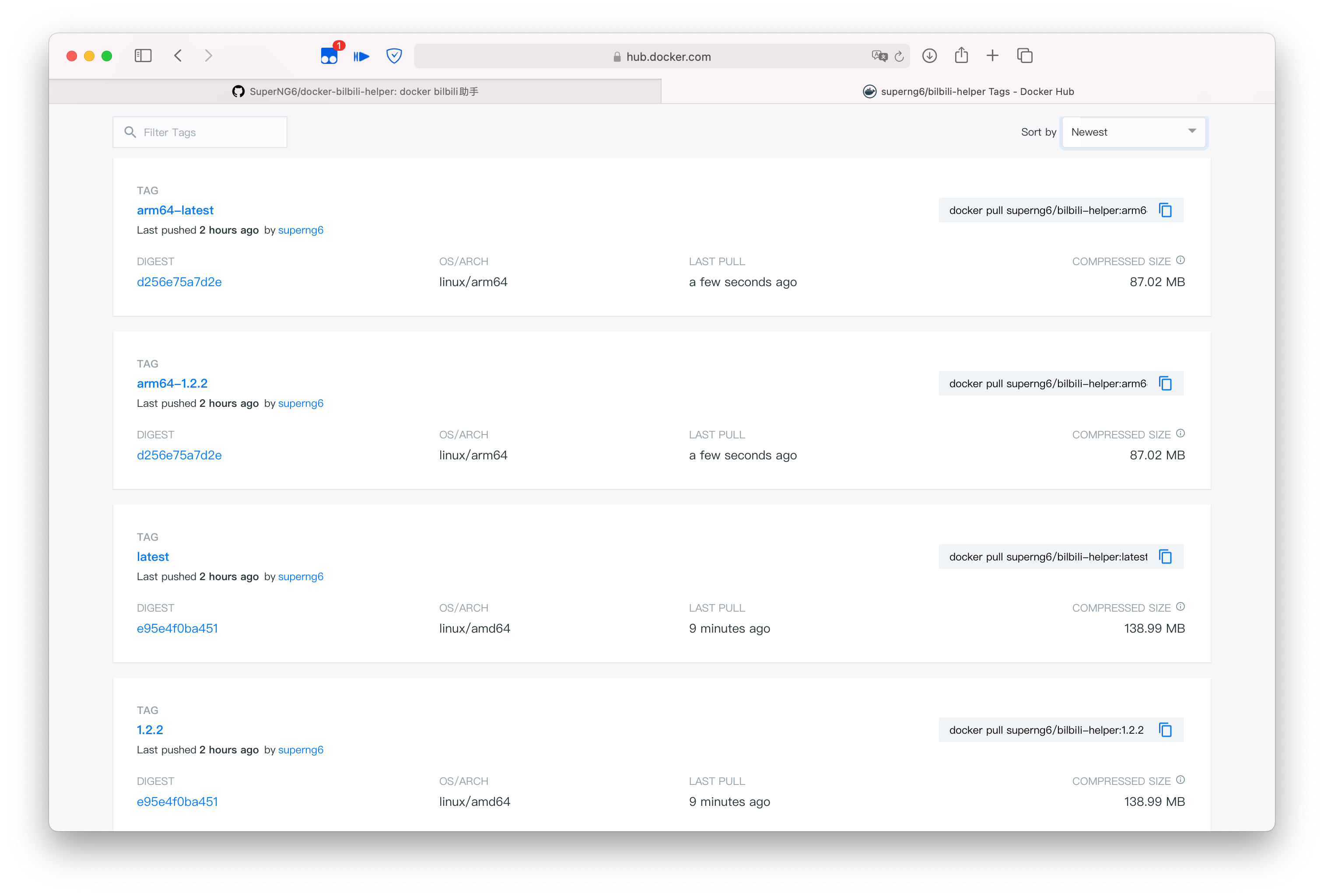Open digest e95e4f0ba451 of latest tag

point(177,628)
